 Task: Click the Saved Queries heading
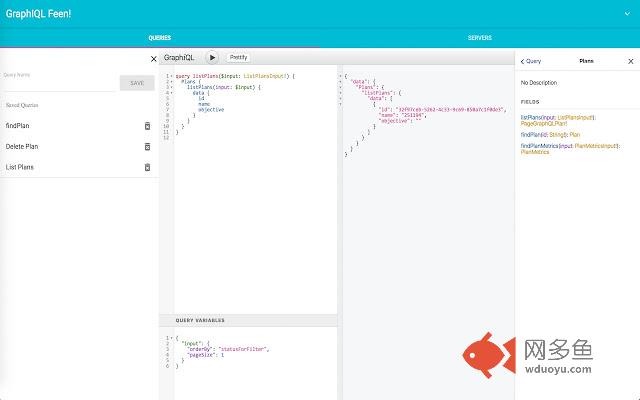pyautogui.click(x=22, y=105)
